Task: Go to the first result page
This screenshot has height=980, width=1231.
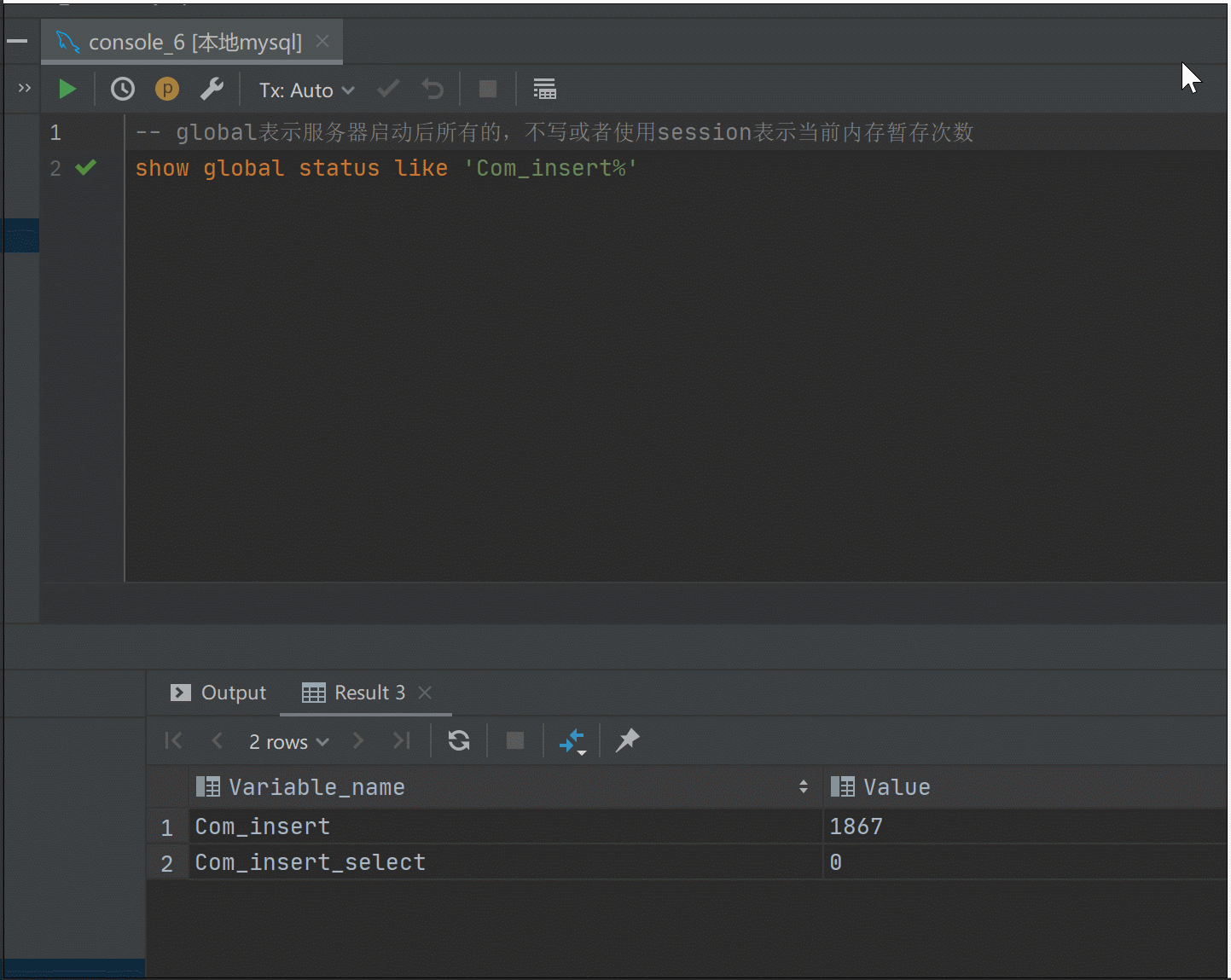Action: coord(173,740)
